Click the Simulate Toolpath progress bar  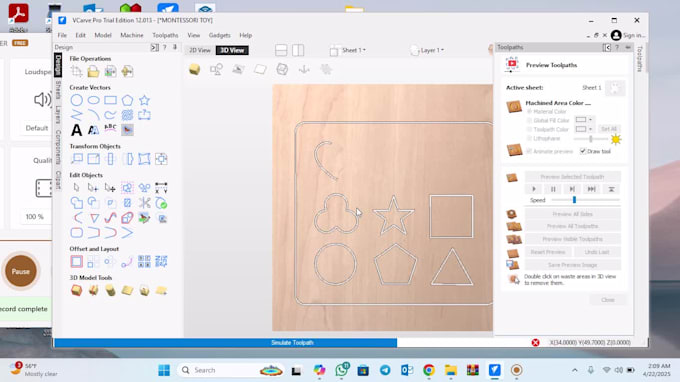(226, 343)
